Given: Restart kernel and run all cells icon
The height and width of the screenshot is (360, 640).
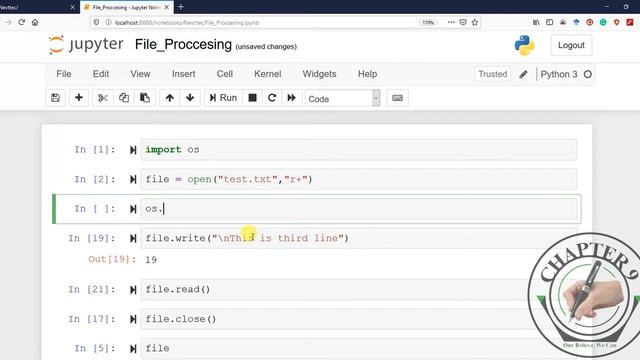Looking at the screenshot, I should coord(291,98).
